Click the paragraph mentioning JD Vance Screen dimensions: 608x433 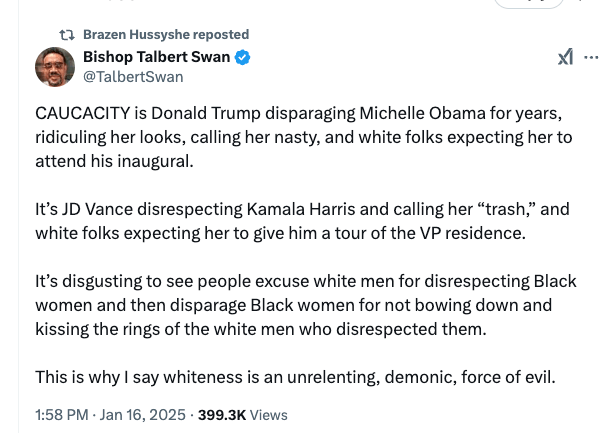tap(300, 221)
